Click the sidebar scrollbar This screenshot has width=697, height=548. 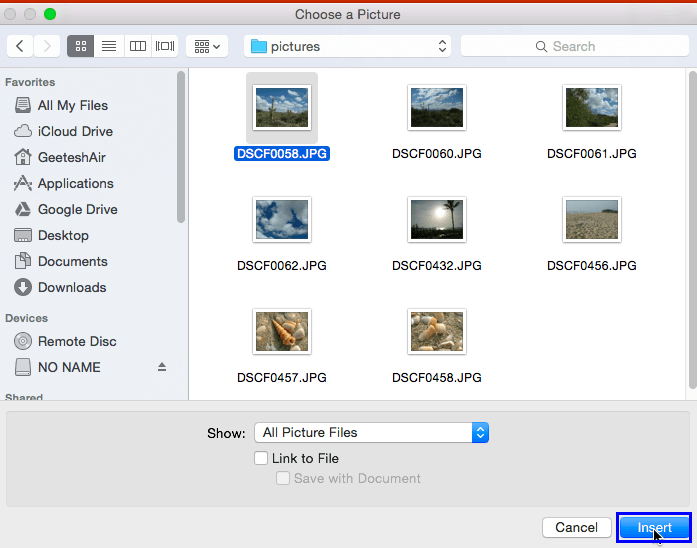[180, 147]
